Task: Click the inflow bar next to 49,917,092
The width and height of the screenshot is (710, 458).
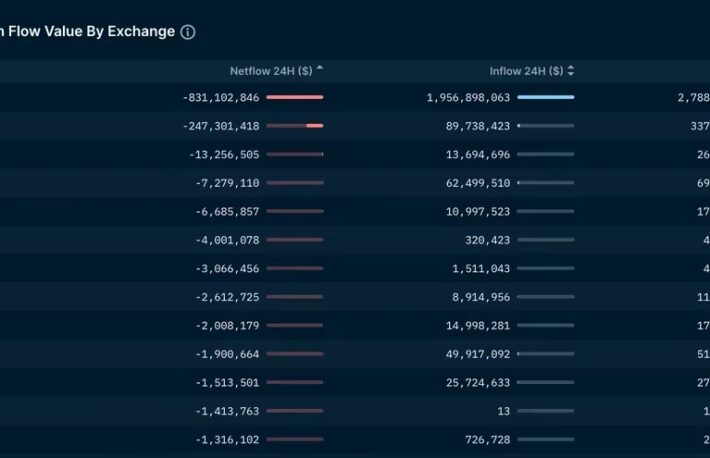Action: point(546,354)
